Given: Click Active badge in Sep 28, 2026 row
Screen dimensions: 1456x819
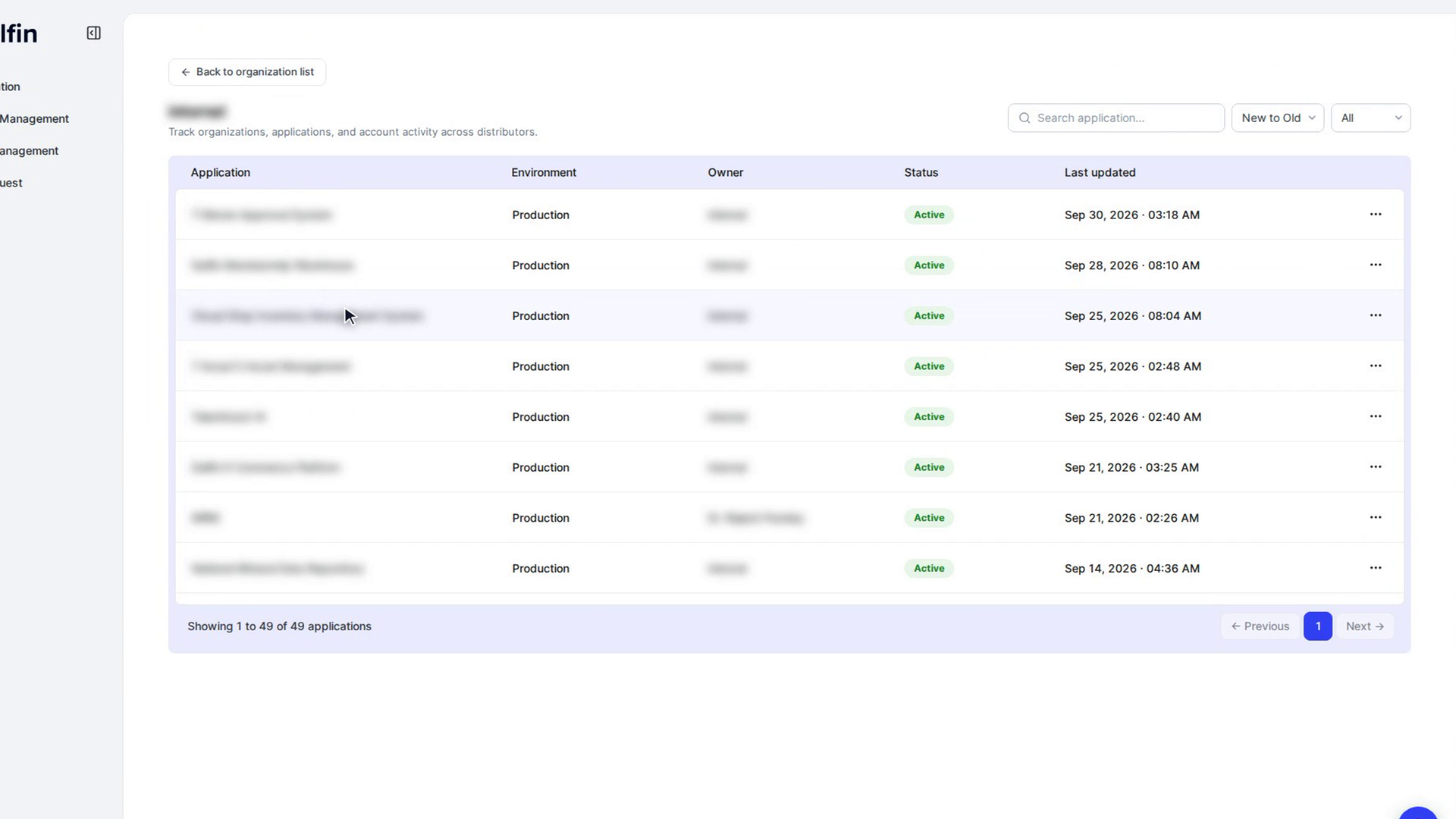Looking at the screenshot, I should pos(929,265).
